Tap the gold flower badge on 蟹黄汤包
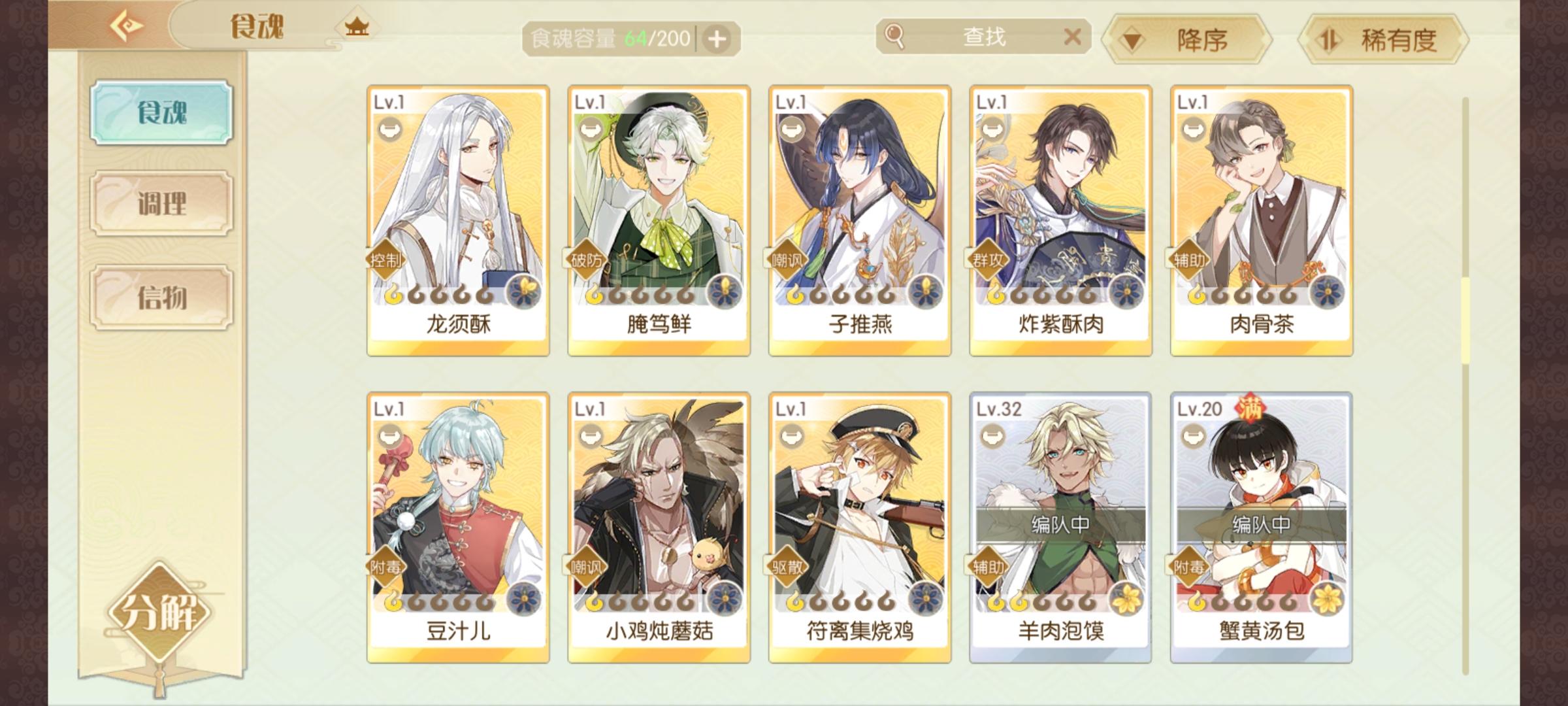Viewport: 1568px width, 706px height. (x=1328, y=598)
